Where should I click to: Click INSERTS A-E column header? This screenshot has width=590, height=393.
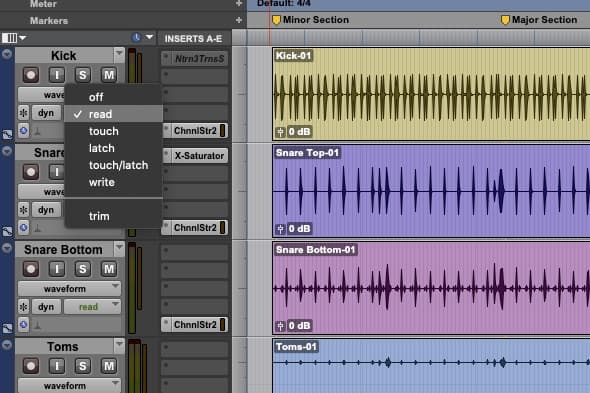pyautogui.click(x=193, y=38)
